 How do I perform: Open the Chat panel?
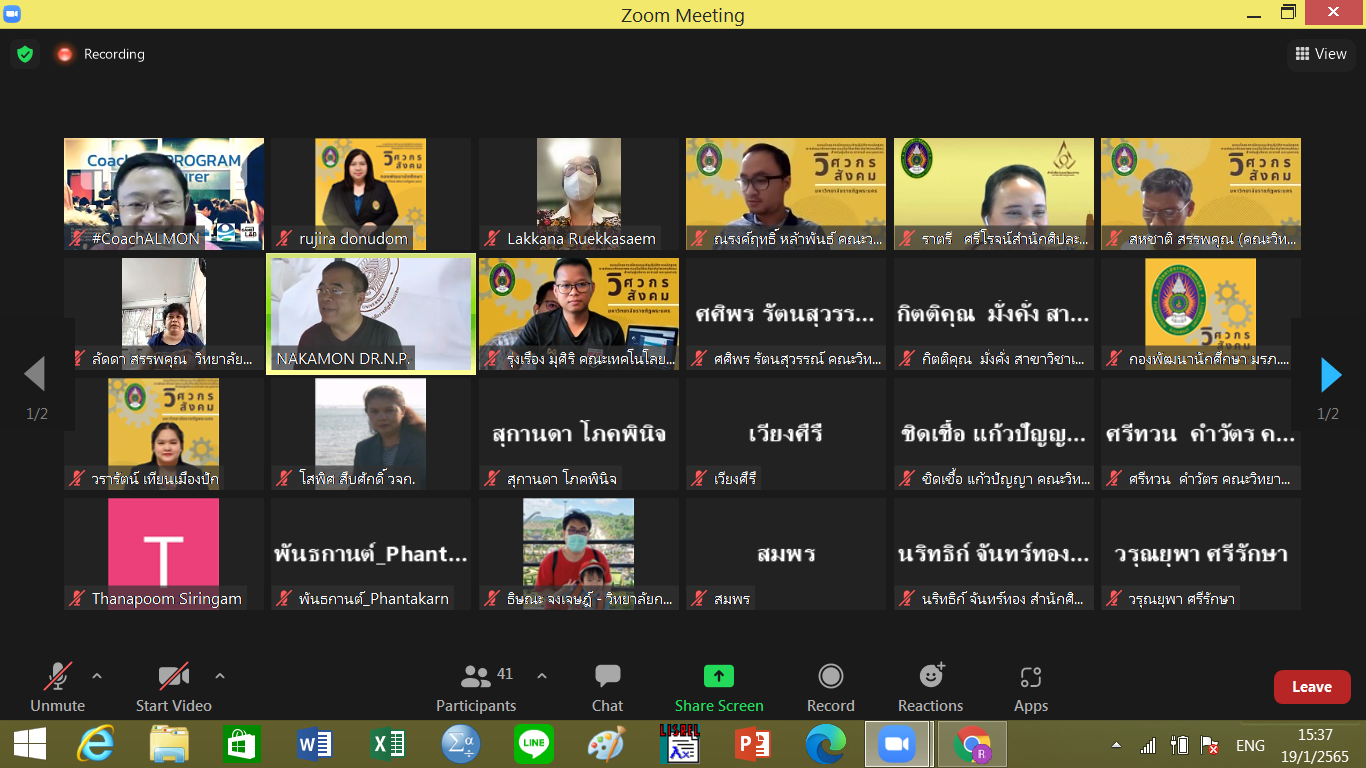coord(607,688)
